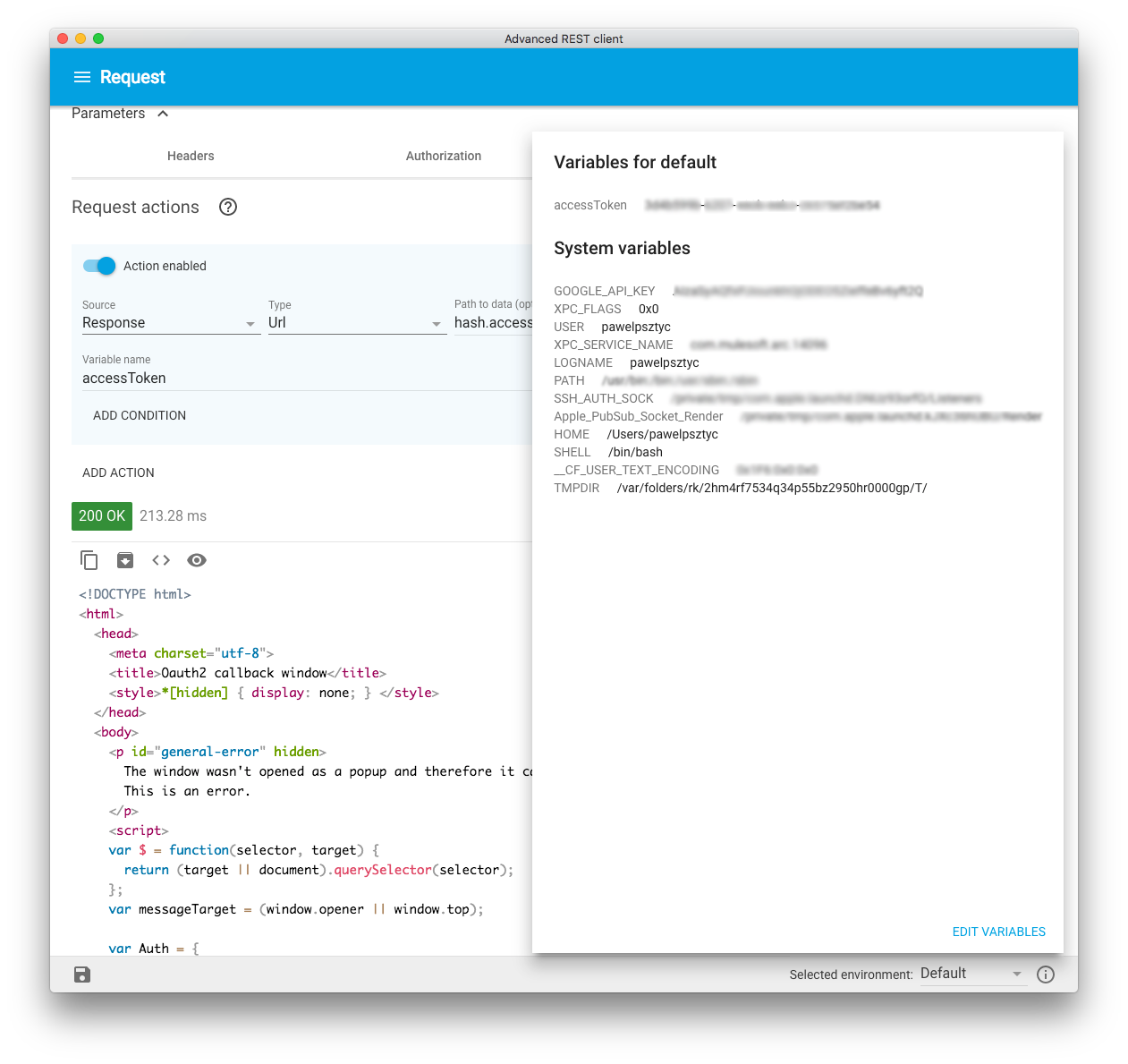Copy response to clipboard icon
The image size is (1128, 1064).
(x=89, y=560)
